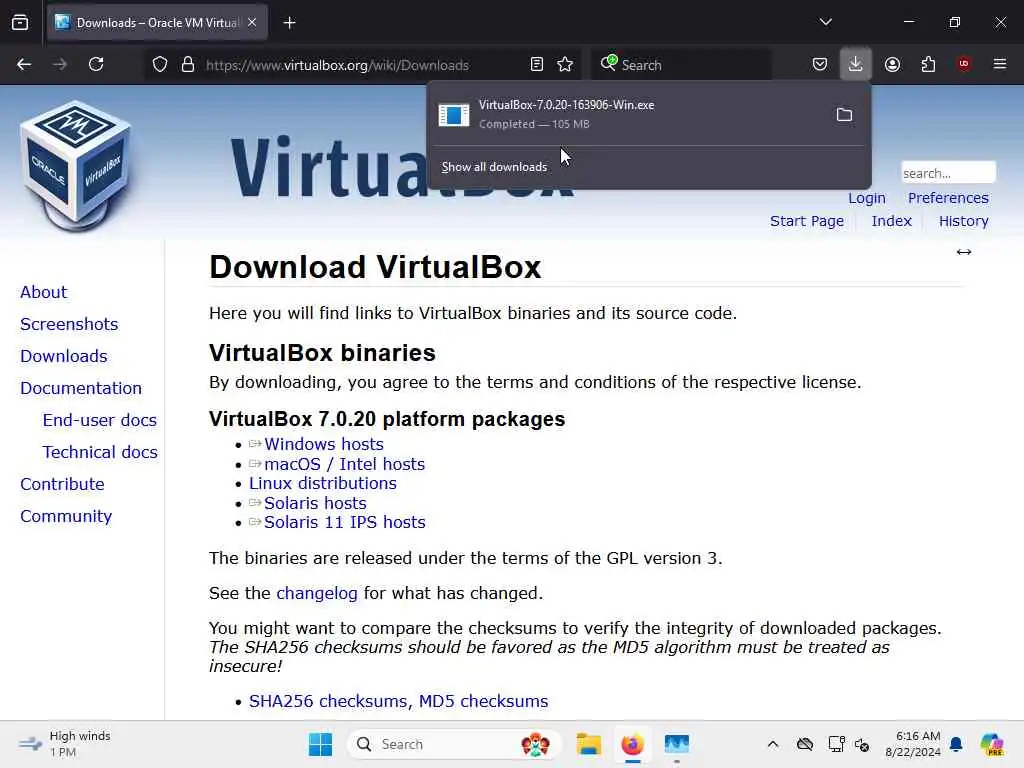
Task: Bookmark this page with the star icon
Action: [x=566, y=65]
